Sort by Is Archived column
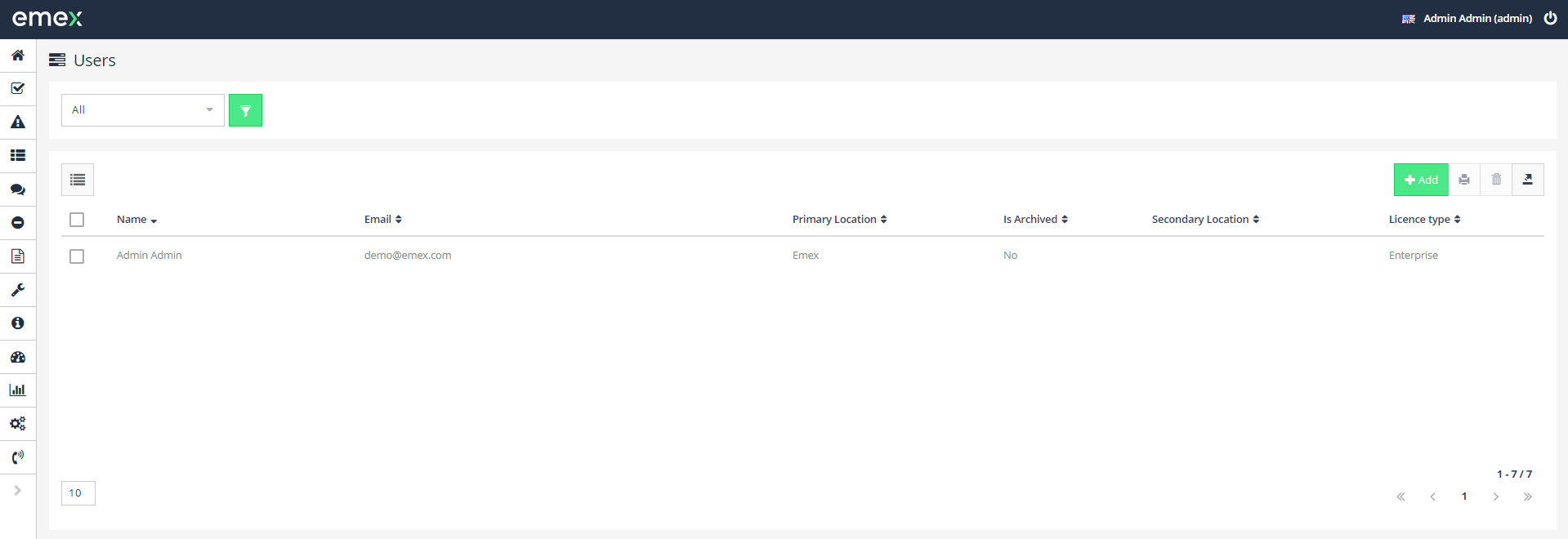 [x=1036, y=220]
